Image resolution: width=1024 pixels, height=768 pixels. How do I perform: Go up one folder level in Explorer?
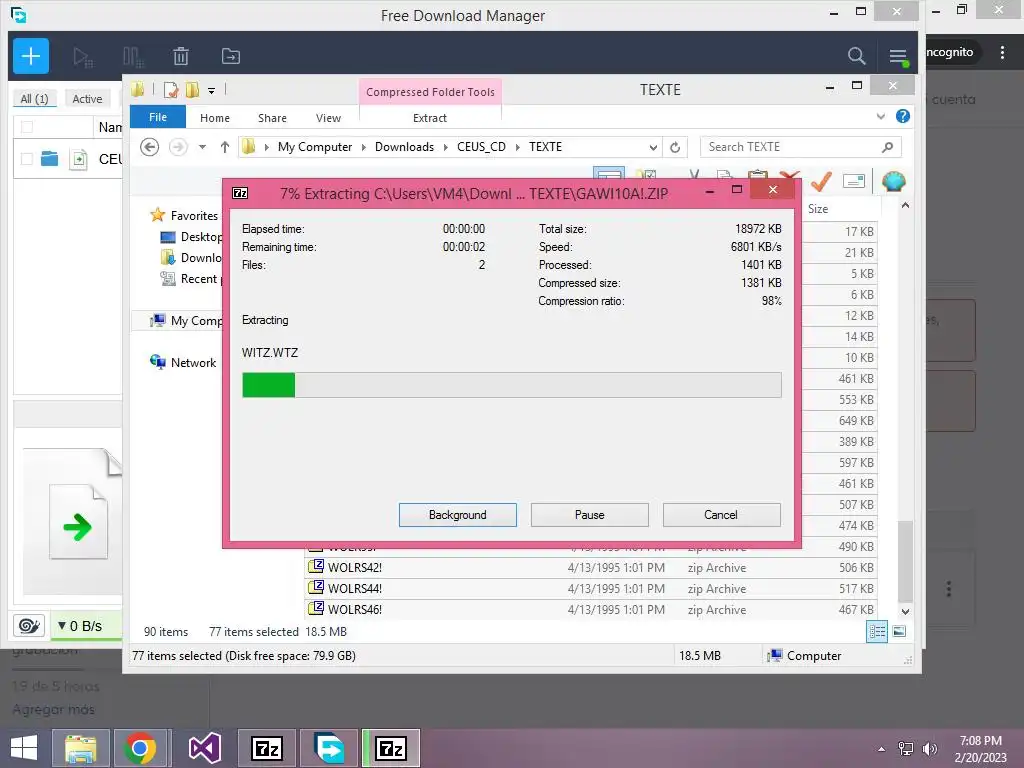225,147
